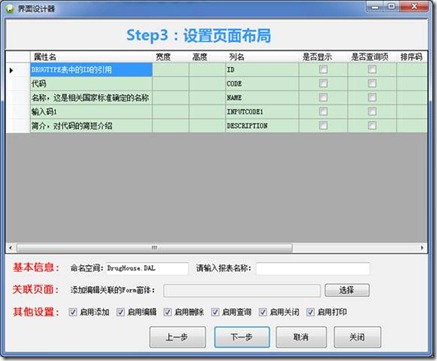Uncheck the 启用添加 option

coord(73,312)
